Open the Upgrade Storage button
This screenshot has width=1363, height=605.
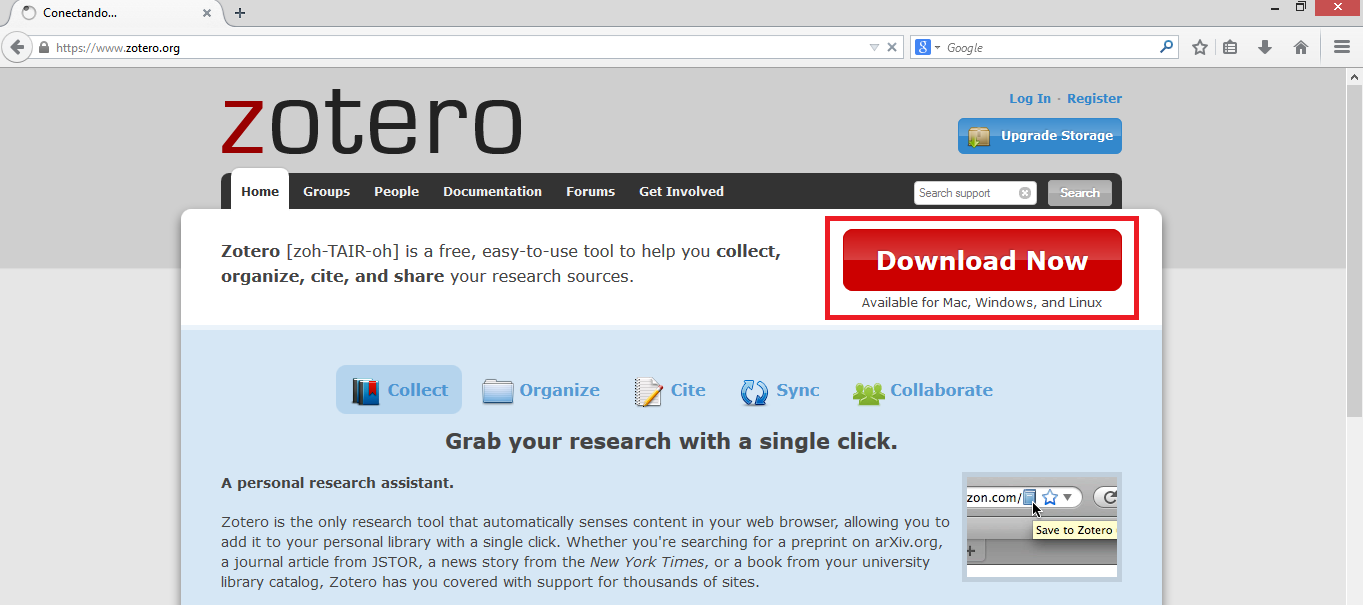tap(1038, 135)
